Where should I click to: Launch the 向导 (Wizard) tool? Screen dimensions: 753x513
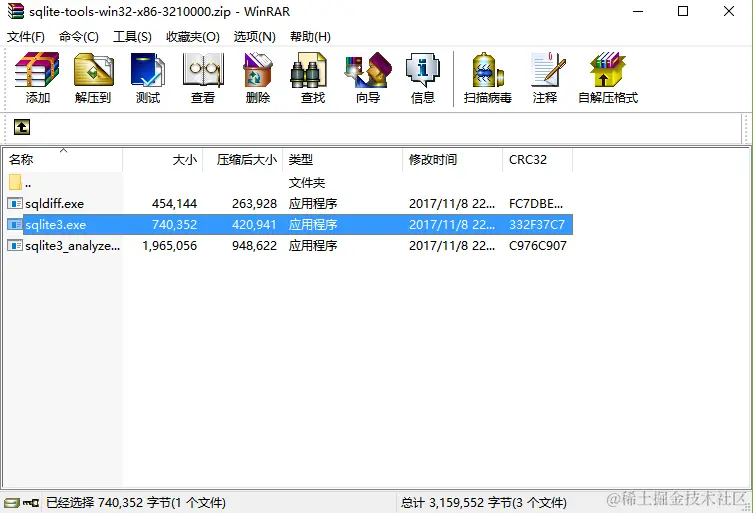tap(368, 71)
